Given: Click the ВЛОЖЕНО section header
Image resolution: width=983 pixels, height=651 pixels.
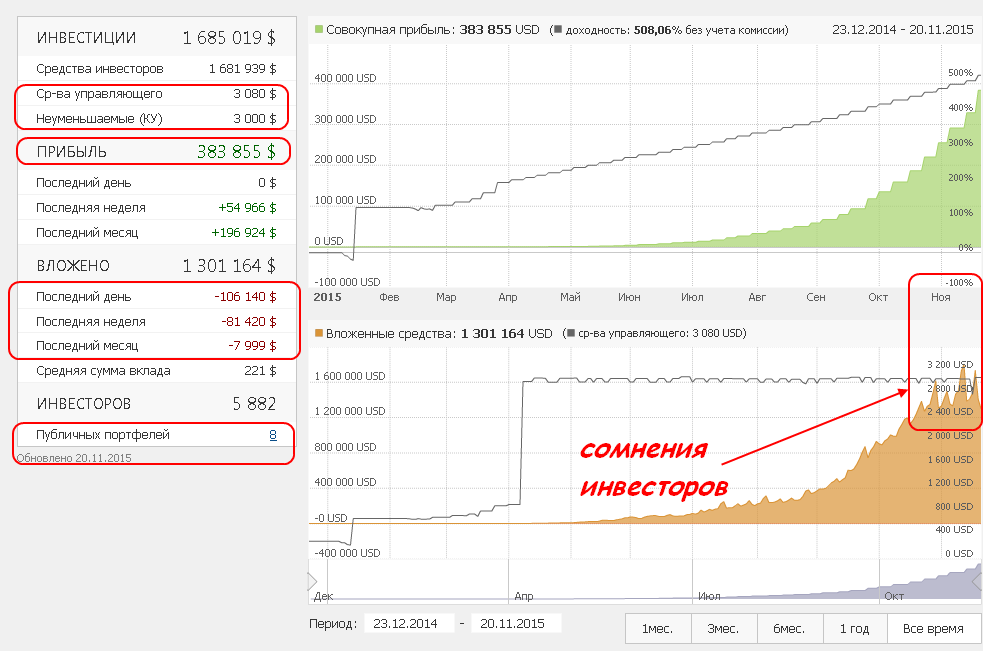Looking at the screenshot, I should click(73, 266).
